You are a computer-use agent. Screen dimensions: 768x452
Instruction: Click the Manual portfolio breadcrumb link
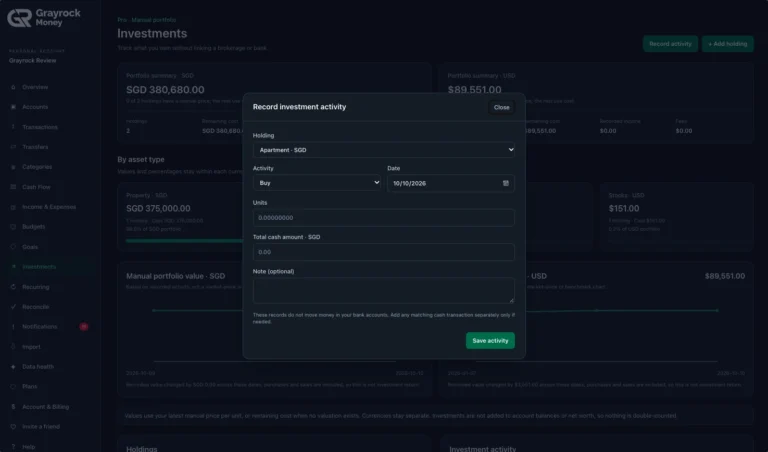[153, 20]
